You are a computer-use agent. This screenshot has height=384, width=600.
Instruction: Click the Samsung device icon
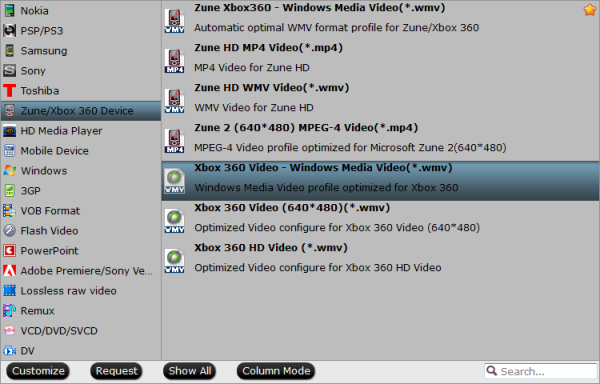coord(9,50)
